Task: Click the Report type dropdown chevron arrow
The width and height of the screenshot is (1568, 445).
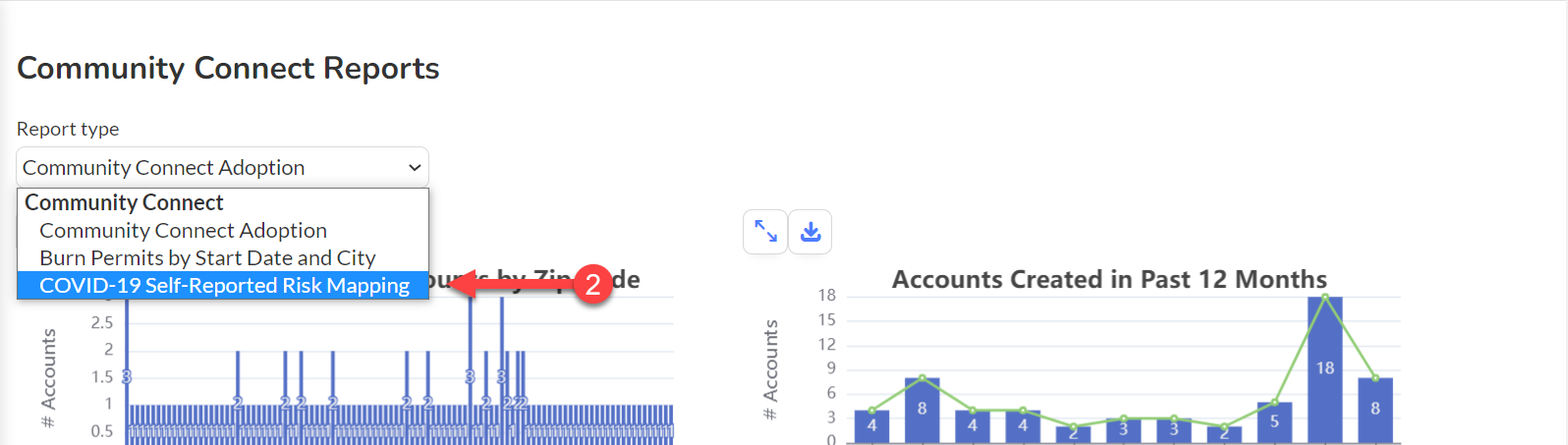Action: (x=415, y=168)
